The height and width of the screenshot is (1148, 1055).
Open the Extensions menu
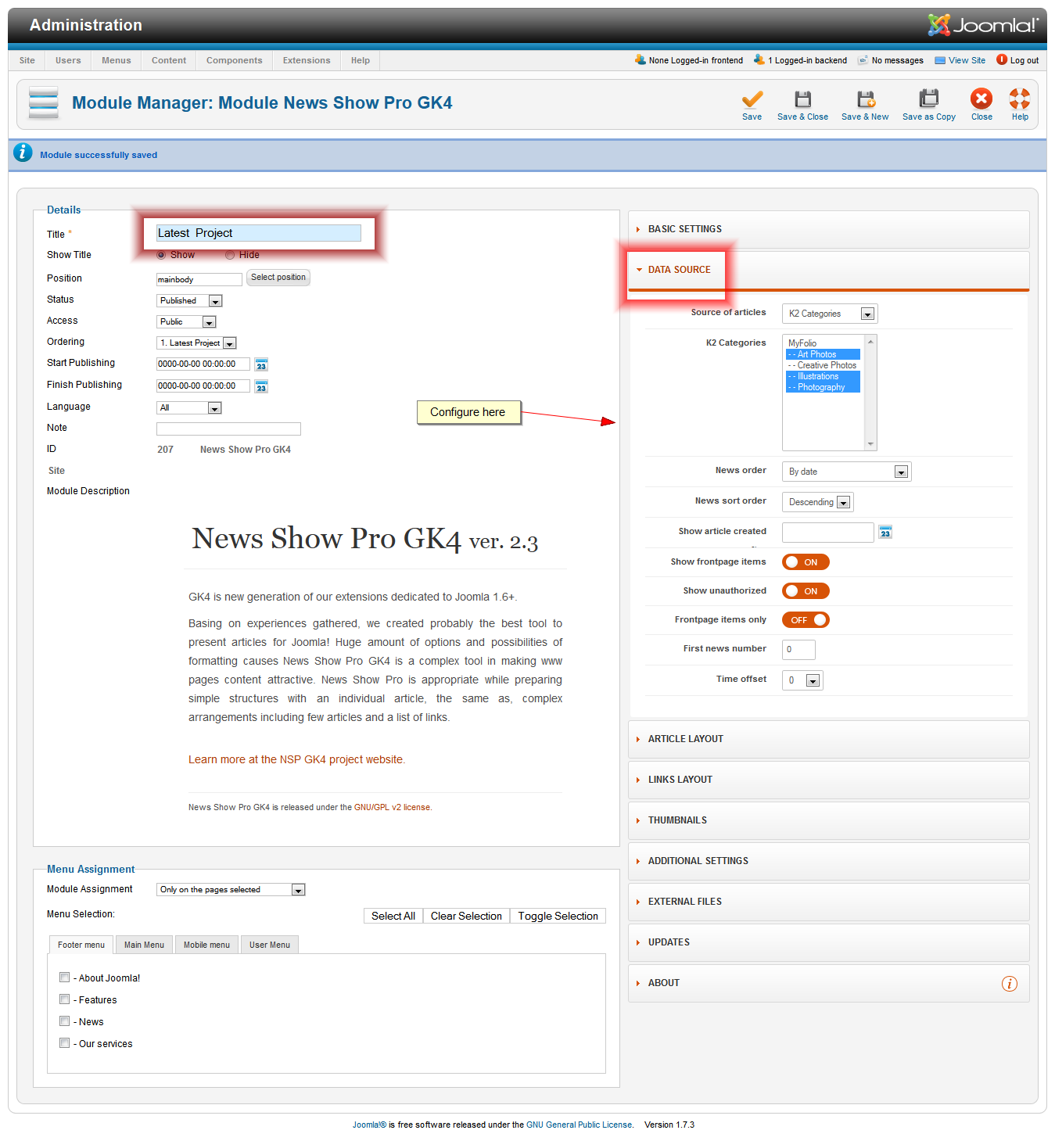pyautogui.click(x=307, y=60)
